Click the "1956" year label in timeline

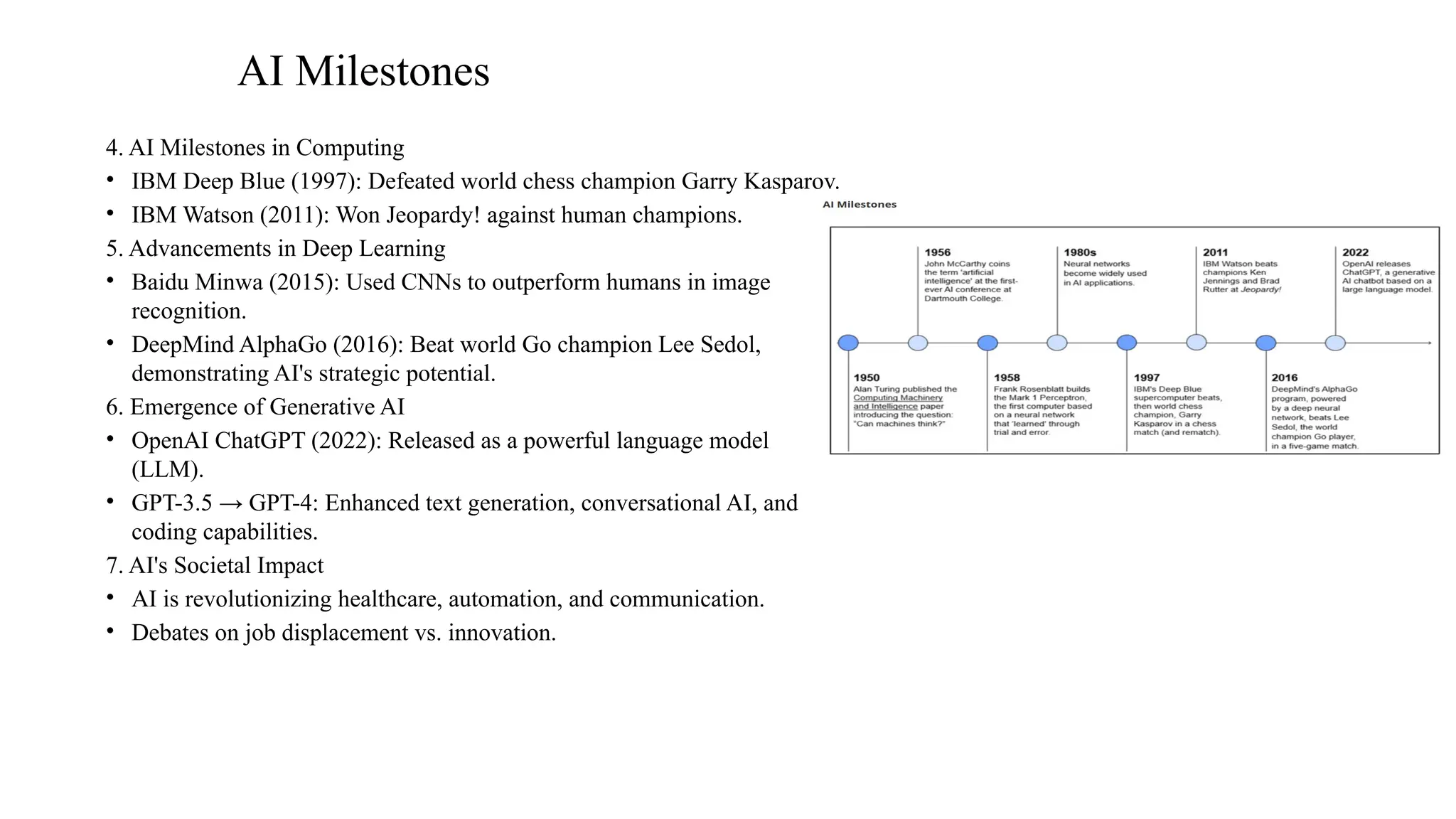coord(937,252)
